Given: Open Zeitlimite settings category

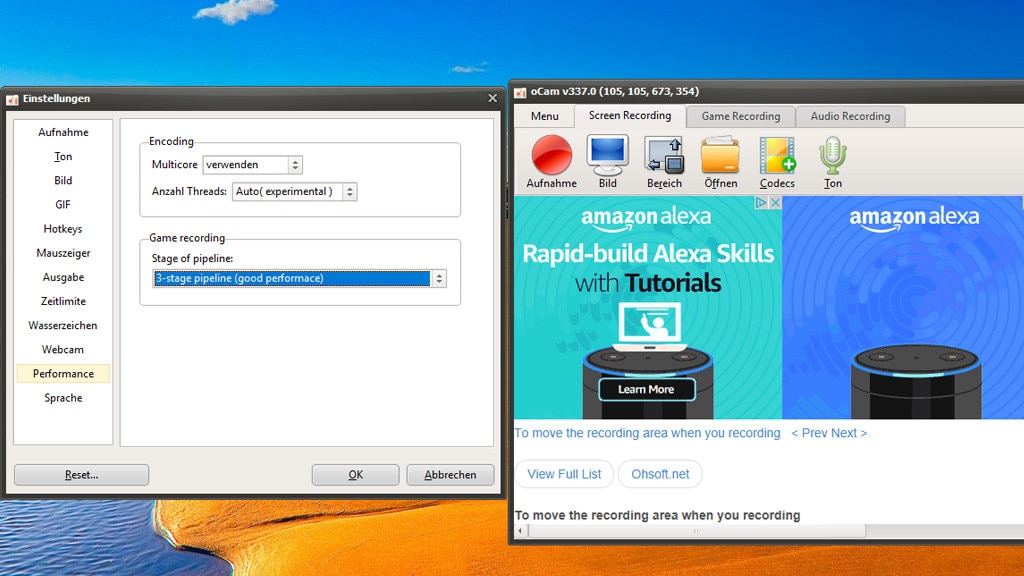Looking at the screenshot, I should point(63,302).
